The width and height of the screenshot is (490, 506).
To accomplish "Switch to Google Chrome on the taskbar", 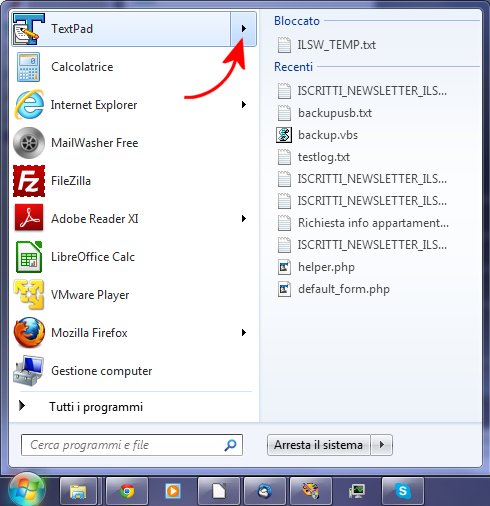I will point(127,491).
